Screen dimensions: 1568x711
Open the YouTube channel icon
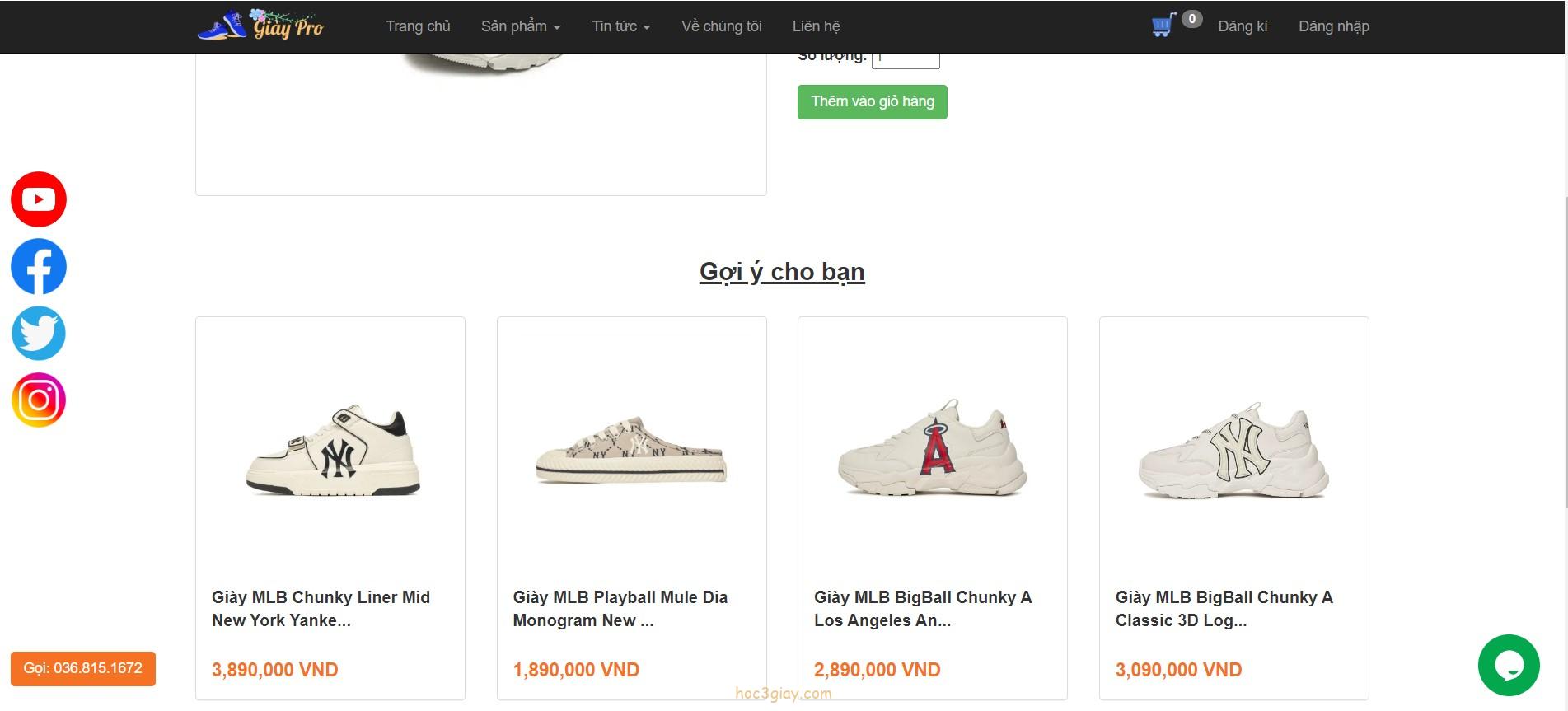(38, 199)
